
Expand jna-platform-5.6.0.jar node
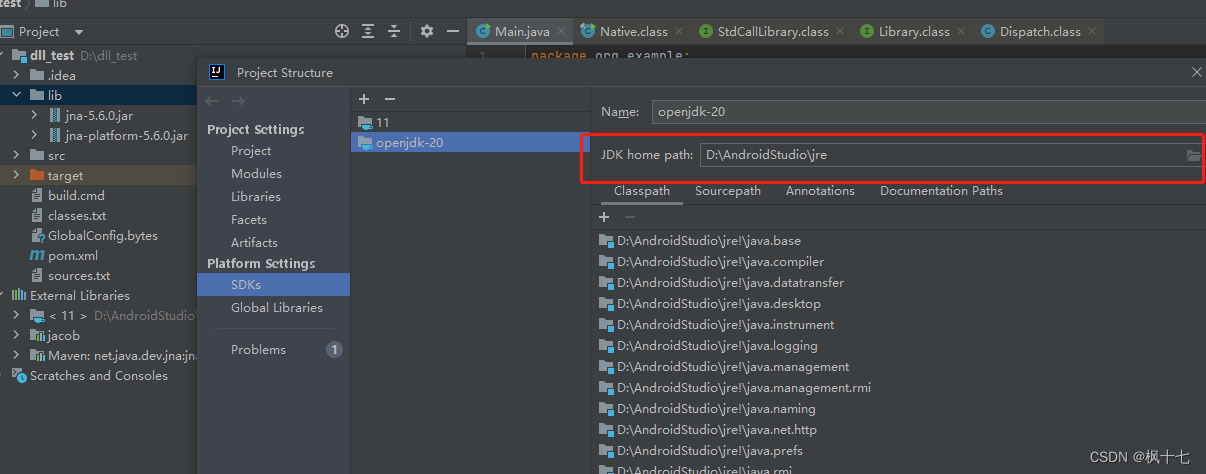click(x=35, y=135)
